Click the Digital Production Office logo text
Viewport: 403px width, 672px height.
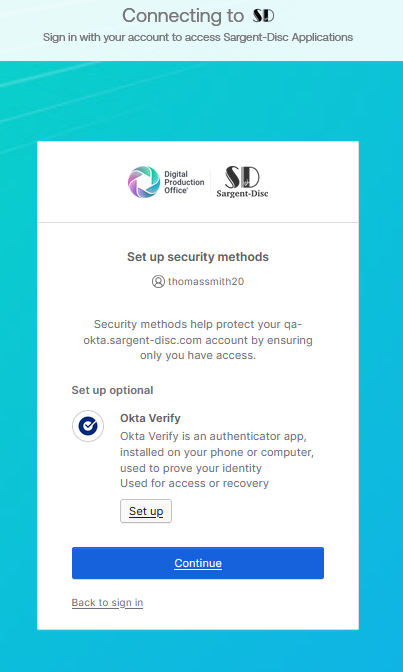184,182
